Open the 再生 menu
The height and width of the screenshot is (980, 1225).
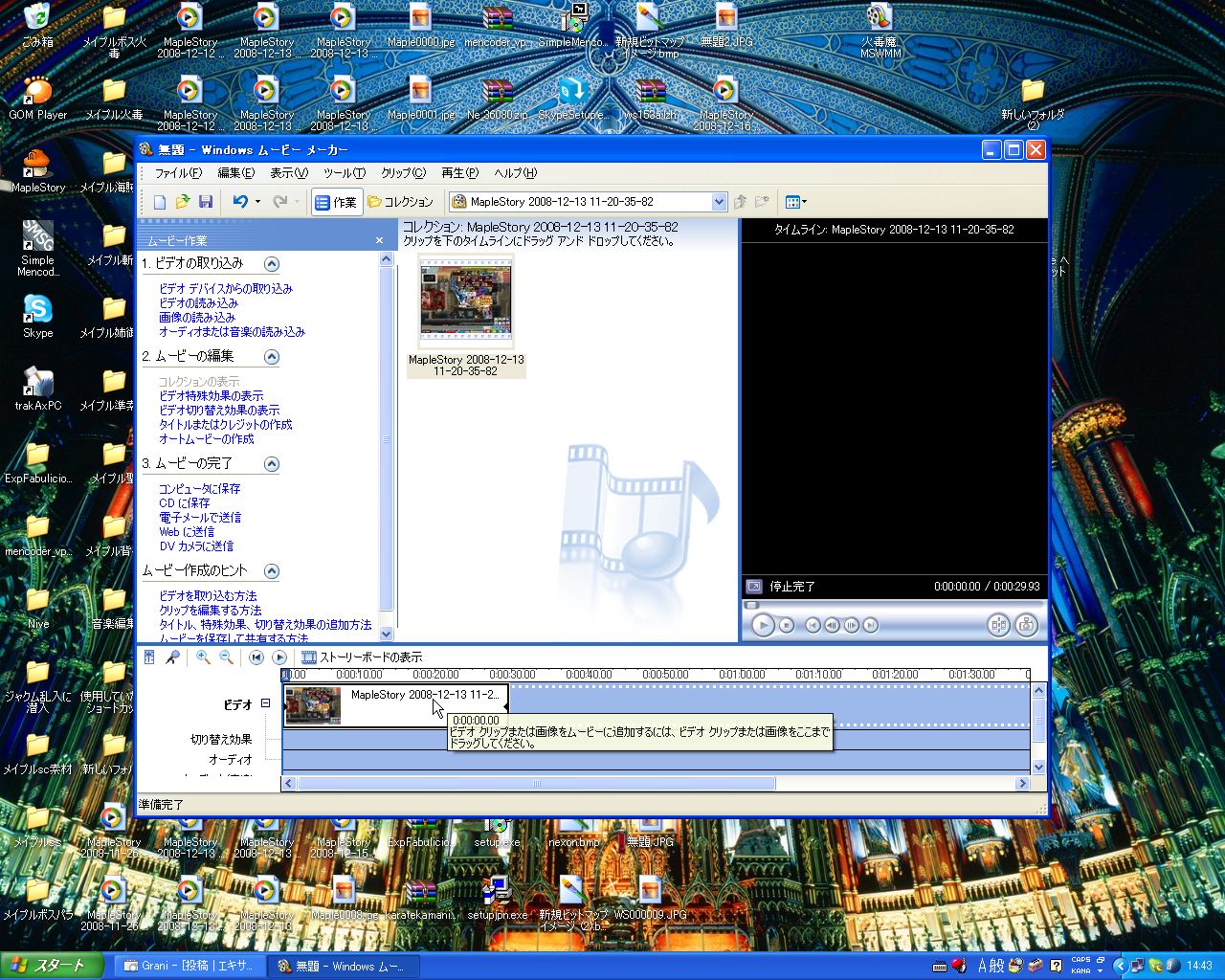click(459, 173)
